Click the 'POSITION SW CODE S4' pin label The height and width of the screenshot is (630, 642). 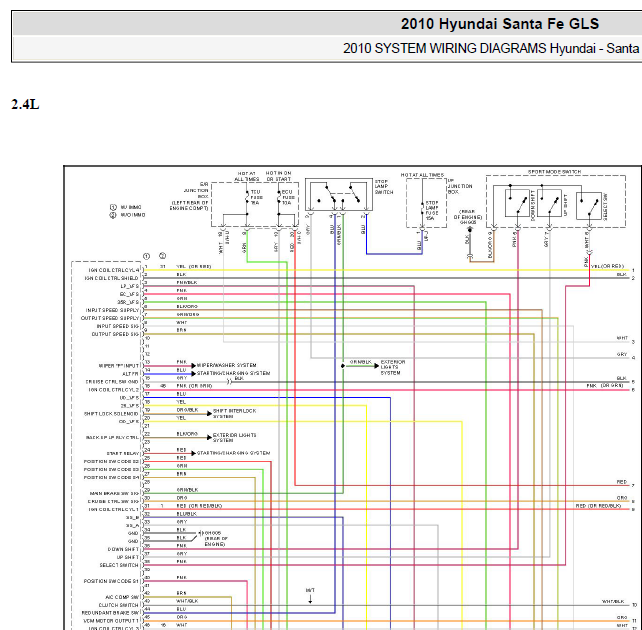[x=111, y=477]
